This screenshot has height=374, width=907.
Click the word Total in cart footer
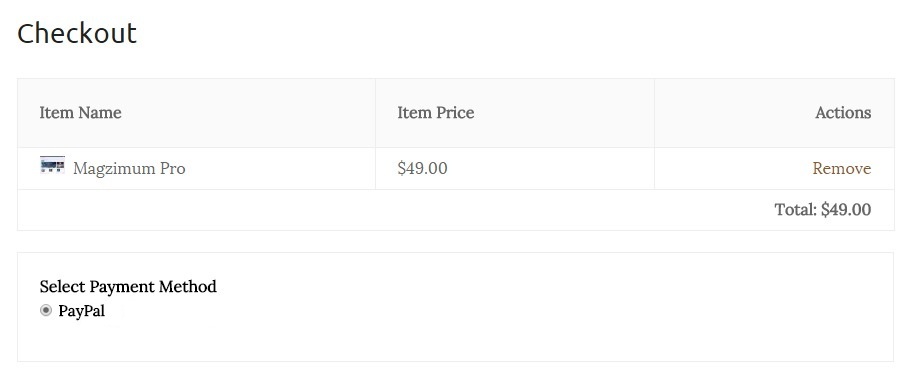tap(795, 209)
